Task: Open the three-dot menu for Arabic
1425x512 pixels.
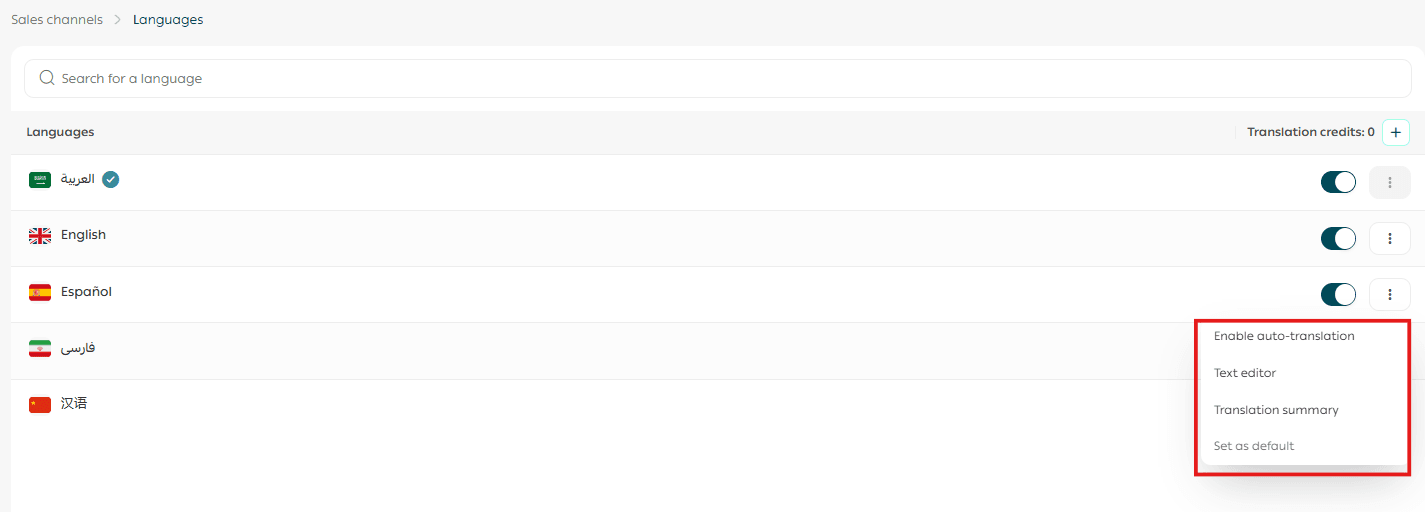Action: point(1389,182)
